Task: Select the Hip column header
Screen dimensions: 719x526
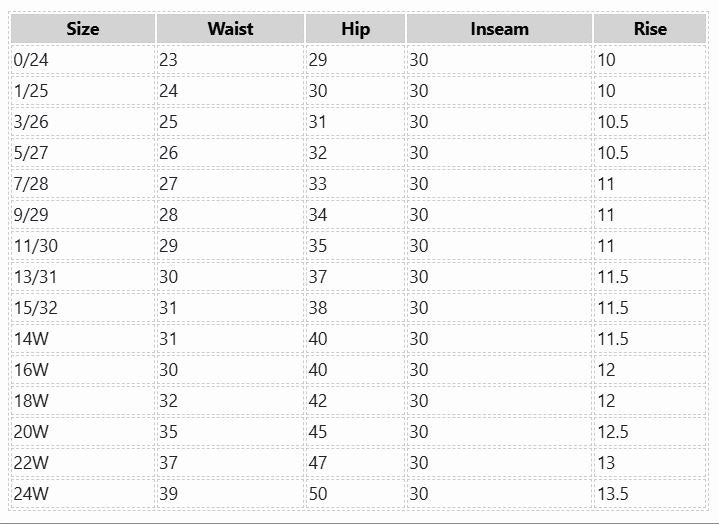Action: coord(355,29)
